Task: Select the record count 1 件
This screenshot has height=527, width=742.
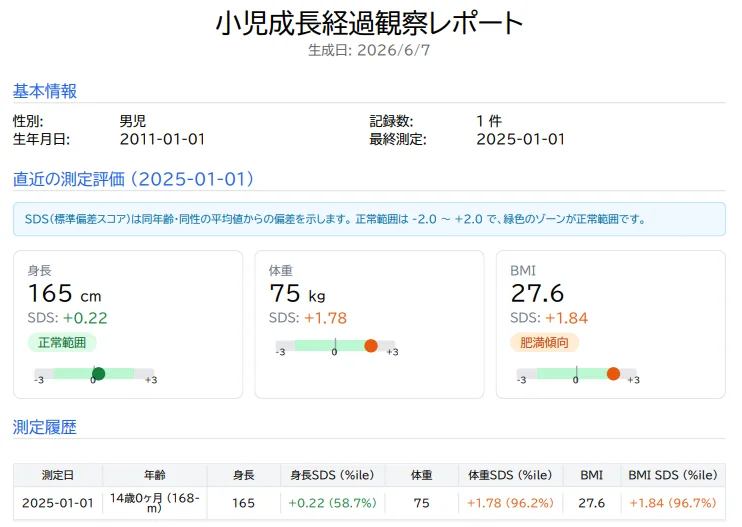Action: (x=489, y=121)
